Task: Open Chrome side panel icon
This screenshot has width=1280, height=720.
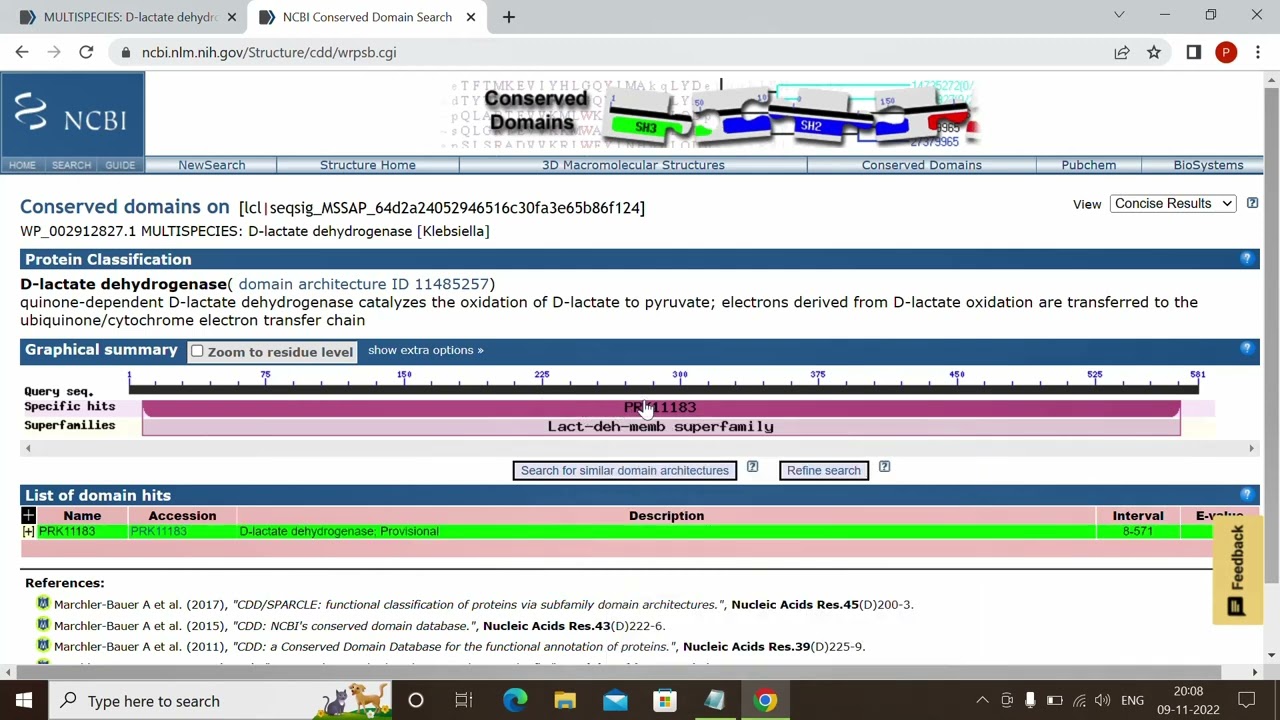Action: pyautogui.click(x=1193, y=52)
